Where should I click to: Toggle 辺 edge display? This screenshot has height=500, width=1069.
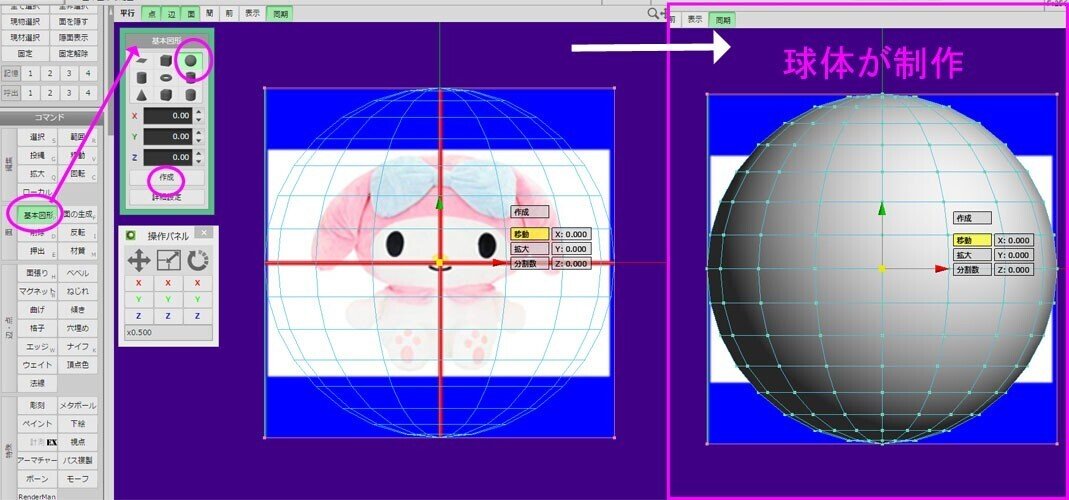(170, 13)
